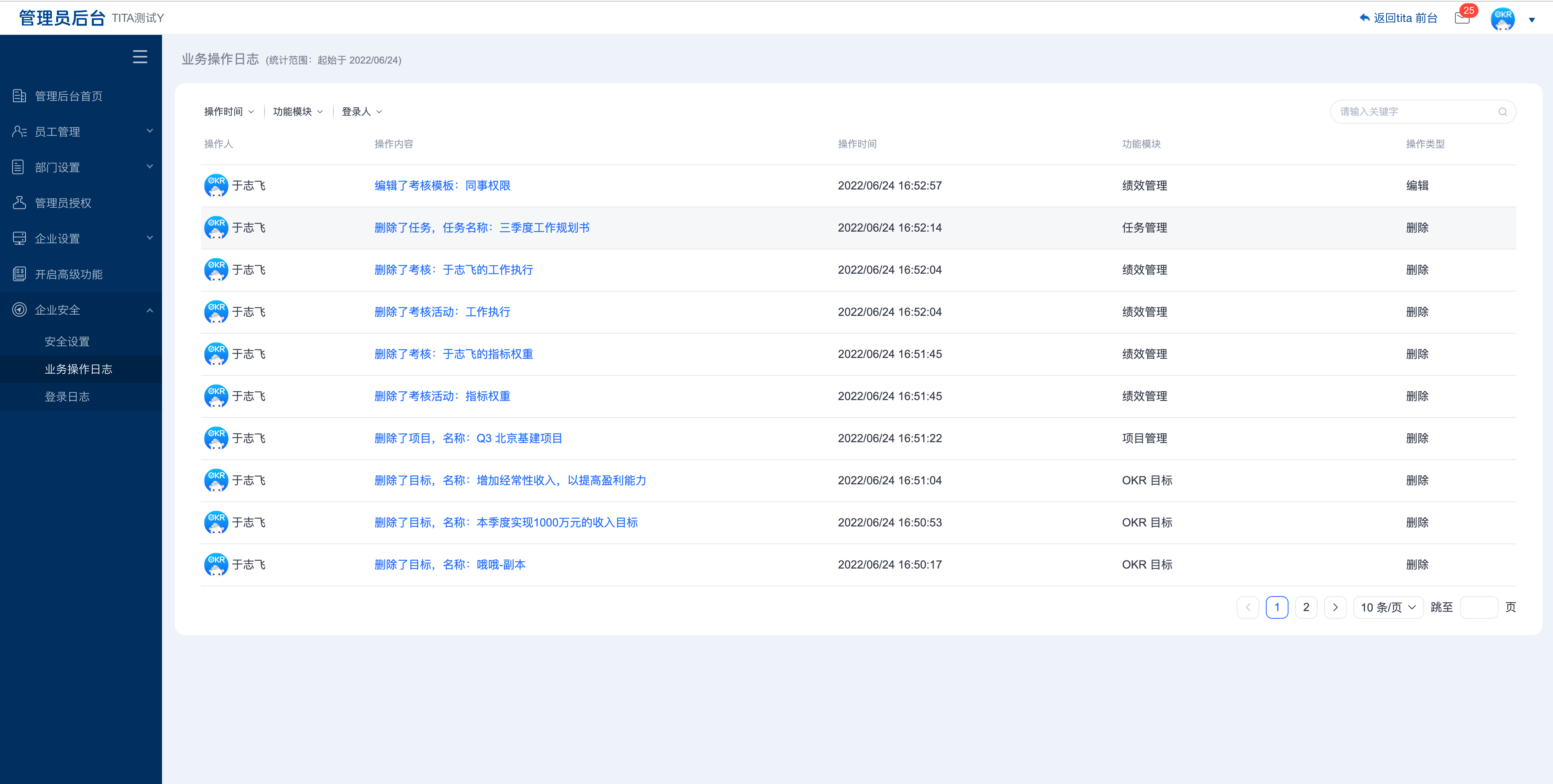
Task: Click avatar in the 哦哦-副本 row
Action: (x=216, y=565)
